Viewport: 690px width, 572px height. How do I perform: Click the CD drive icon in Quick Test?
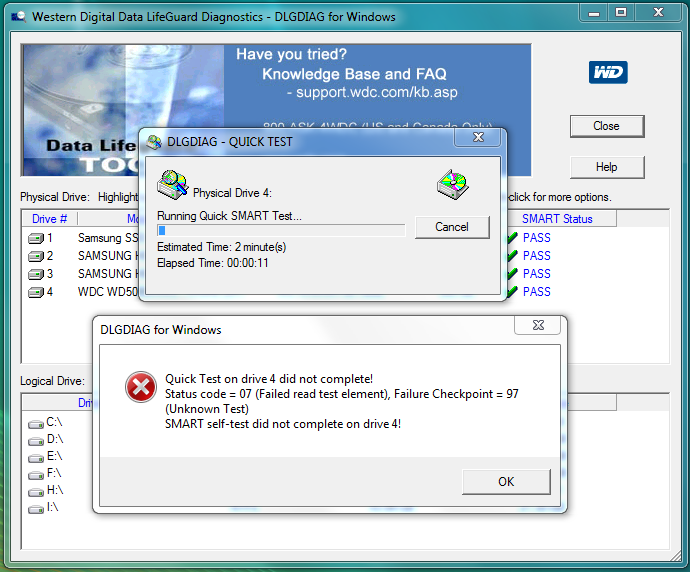(x=453, y=184)
